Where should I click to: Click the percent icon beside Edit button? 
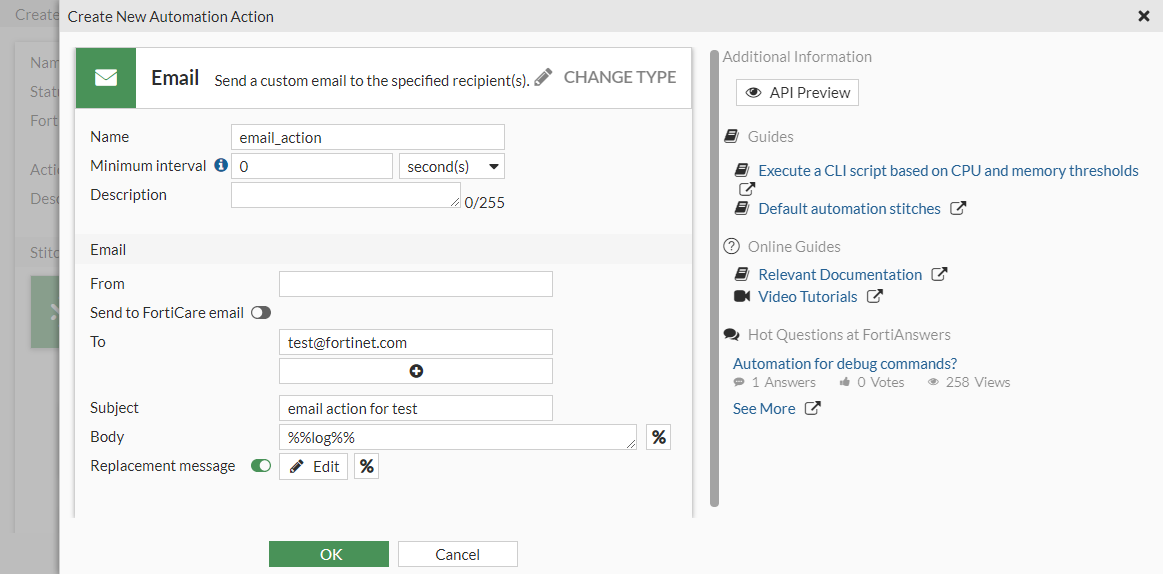[366, 466]
